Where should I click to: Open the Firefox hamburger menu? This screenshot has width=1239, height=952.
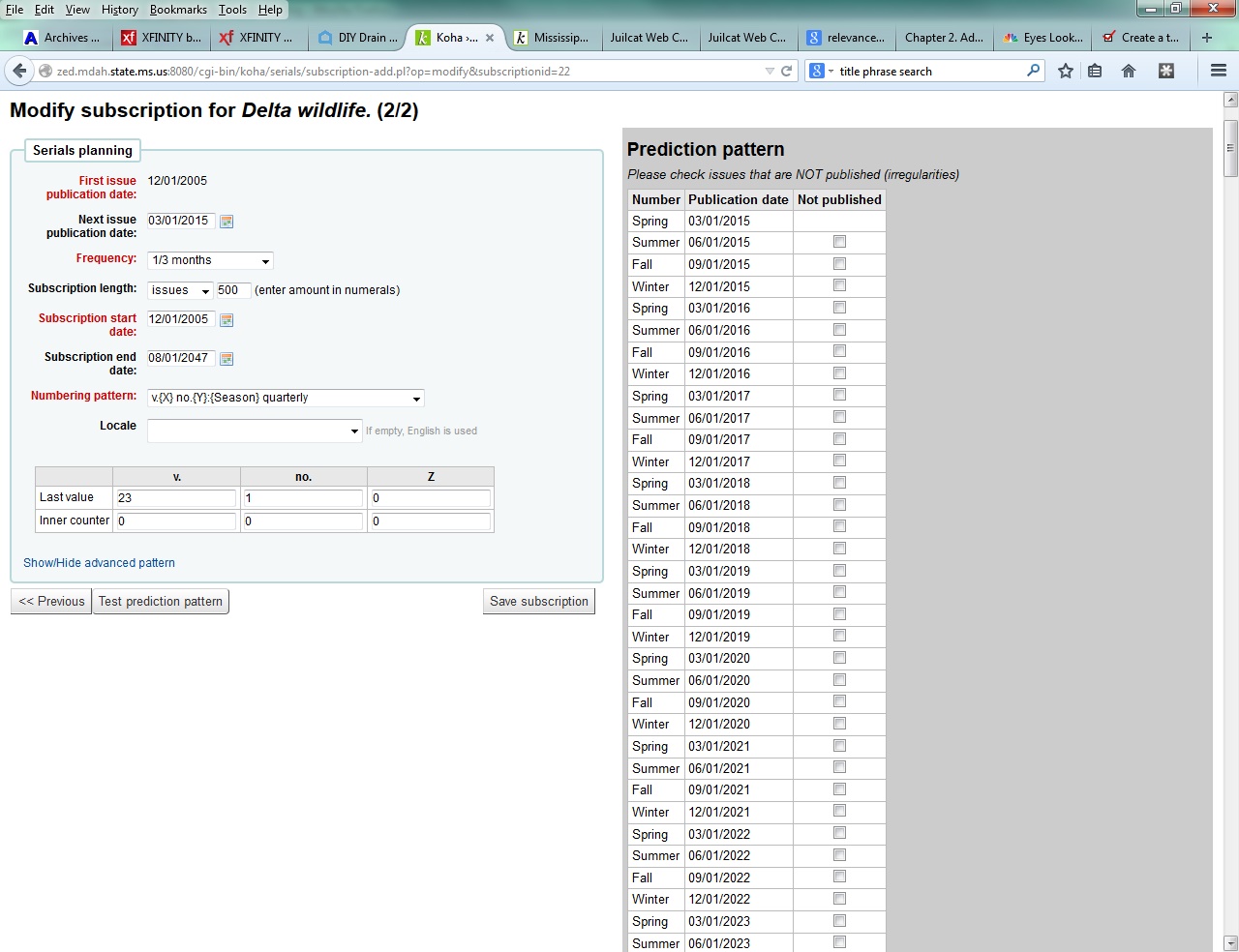coord(1219,71)
